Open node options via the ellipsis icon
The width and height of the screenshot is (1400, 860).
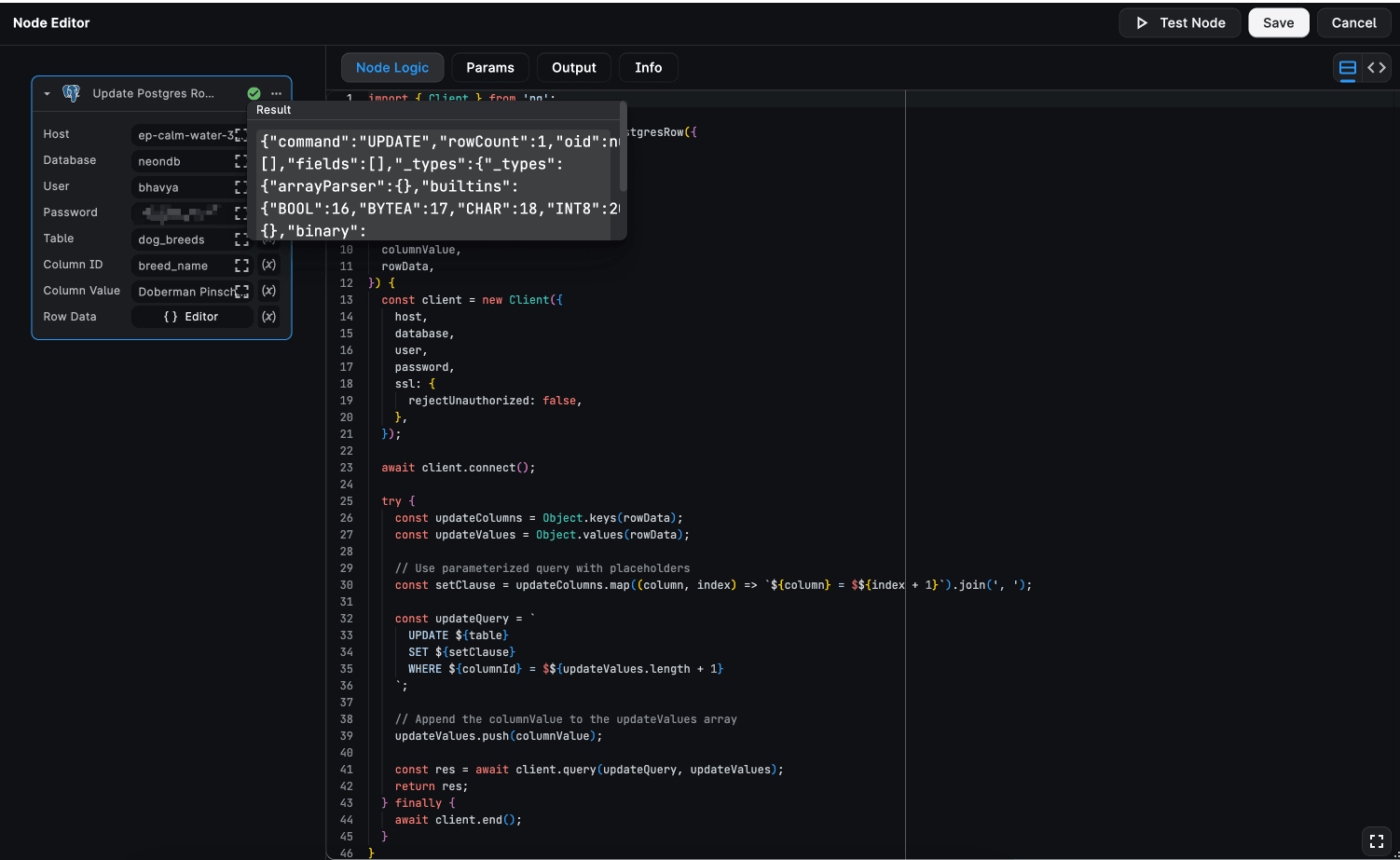tap(276, 93)
